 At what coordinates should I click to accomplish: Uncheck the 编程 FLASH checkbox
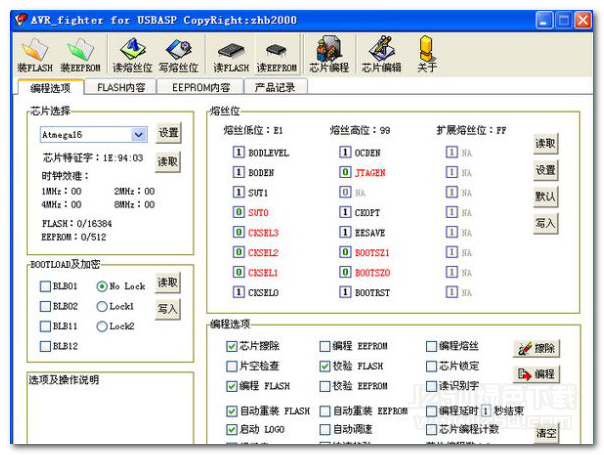pyautogui.click(x=232, y=386)
